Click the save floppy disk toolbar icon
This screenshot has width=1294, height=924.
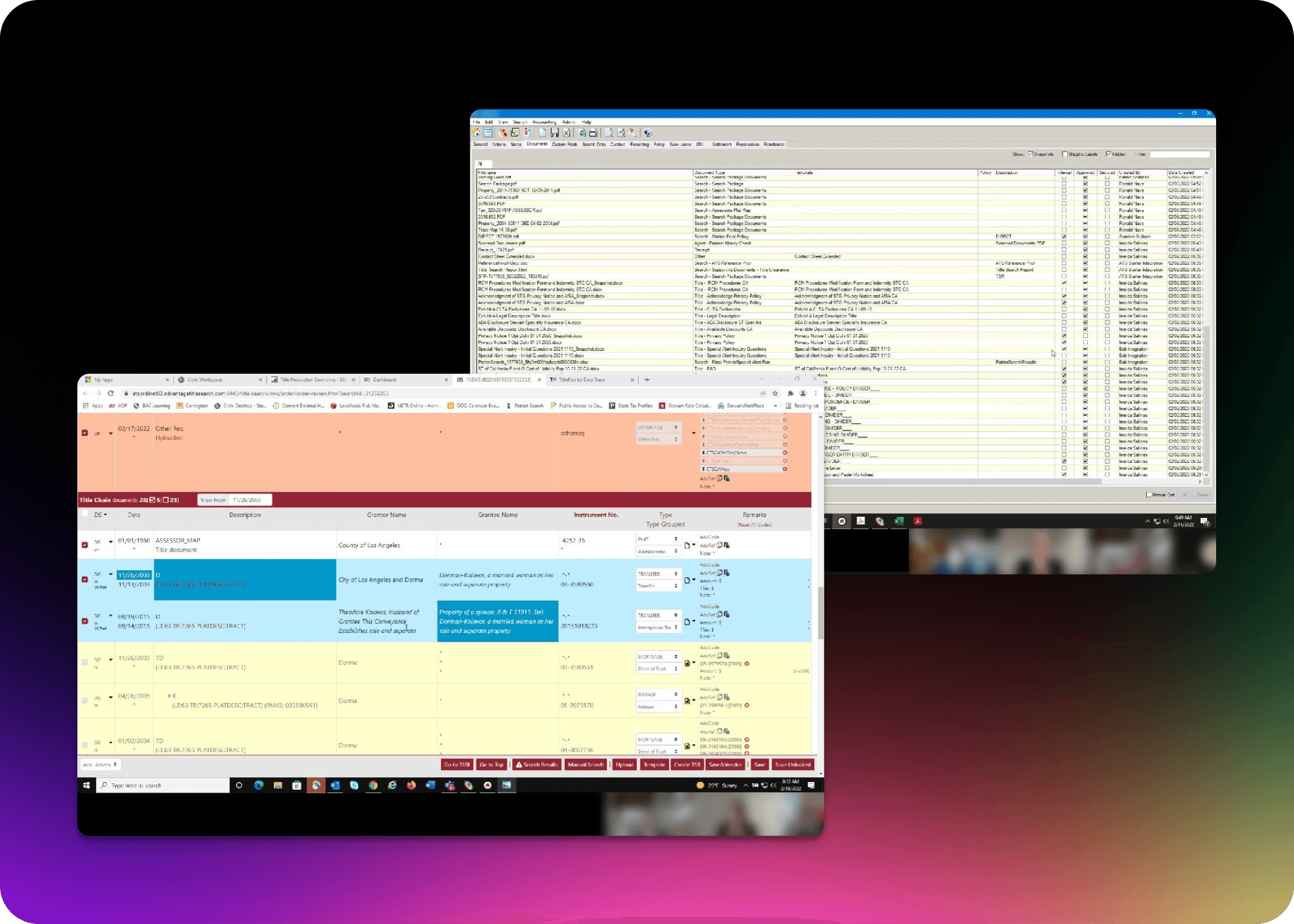(x=555, y=133)
